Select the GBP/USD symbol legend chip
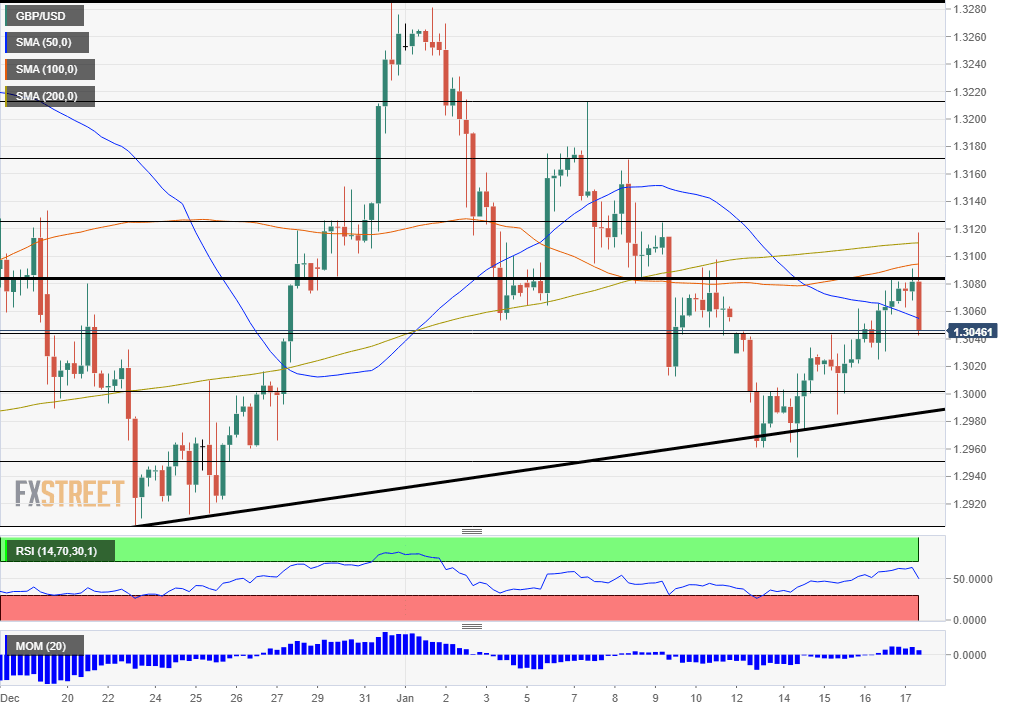Screen dimensions: 1016x711 click(x=42, y=15)
